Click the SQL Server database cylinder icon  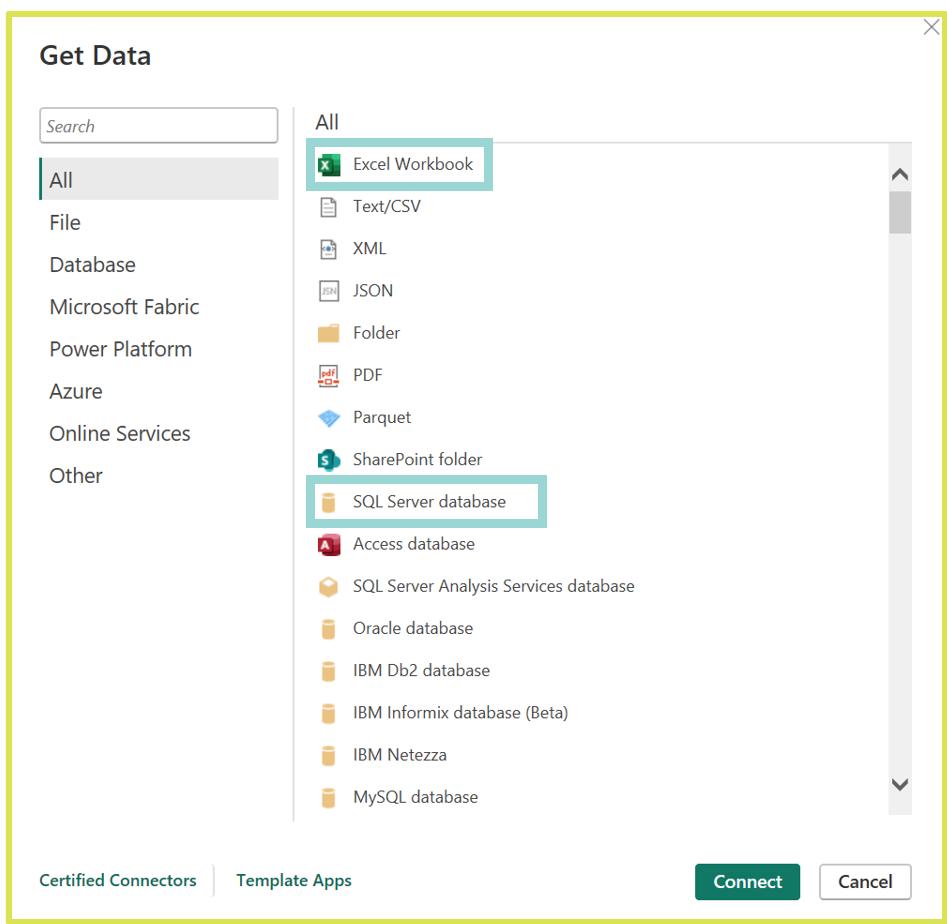point(329,502)
